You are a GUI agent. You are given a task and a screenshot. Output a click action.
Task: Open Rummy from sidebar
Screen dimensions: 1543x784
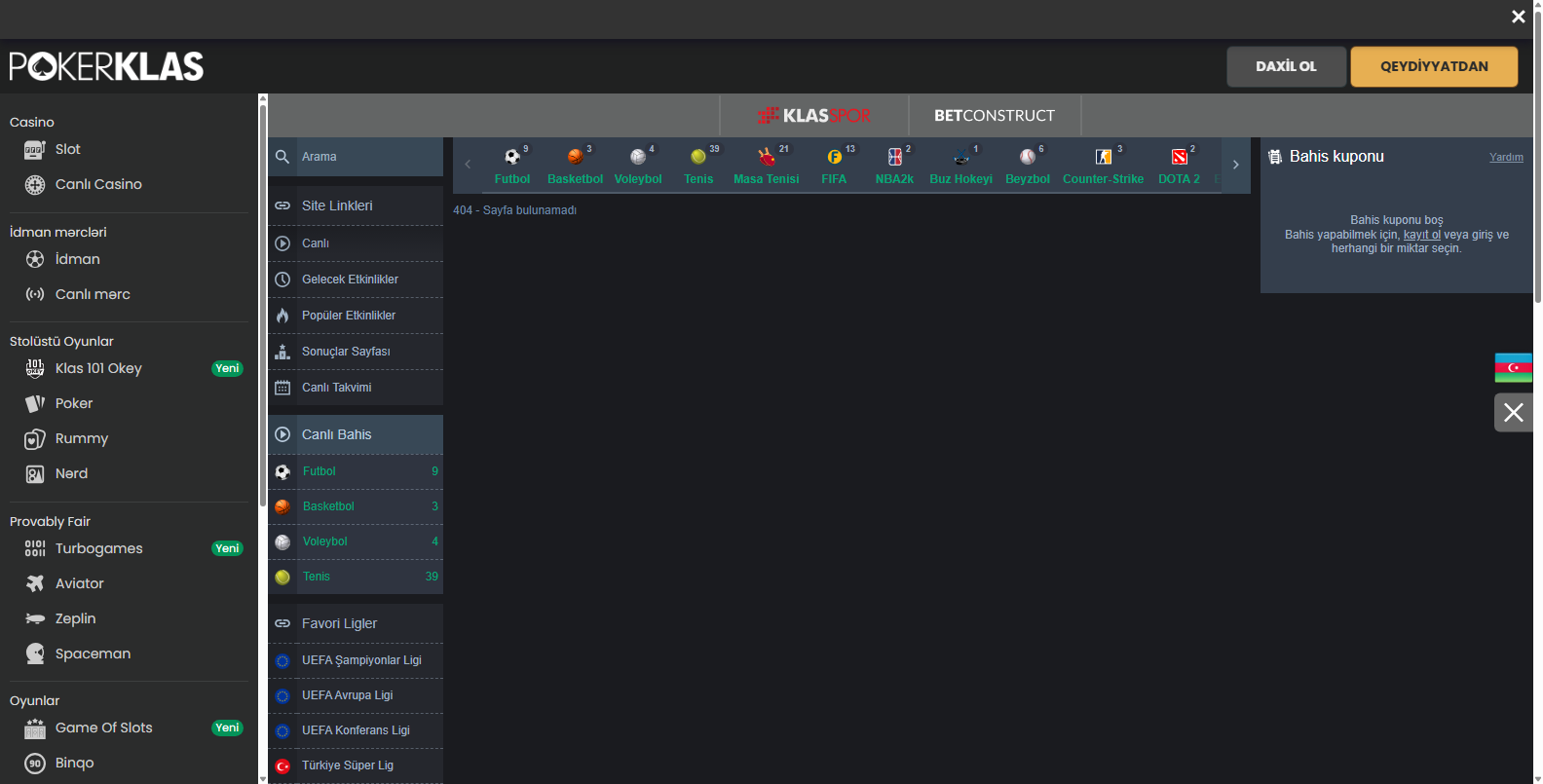click(66, 438)
